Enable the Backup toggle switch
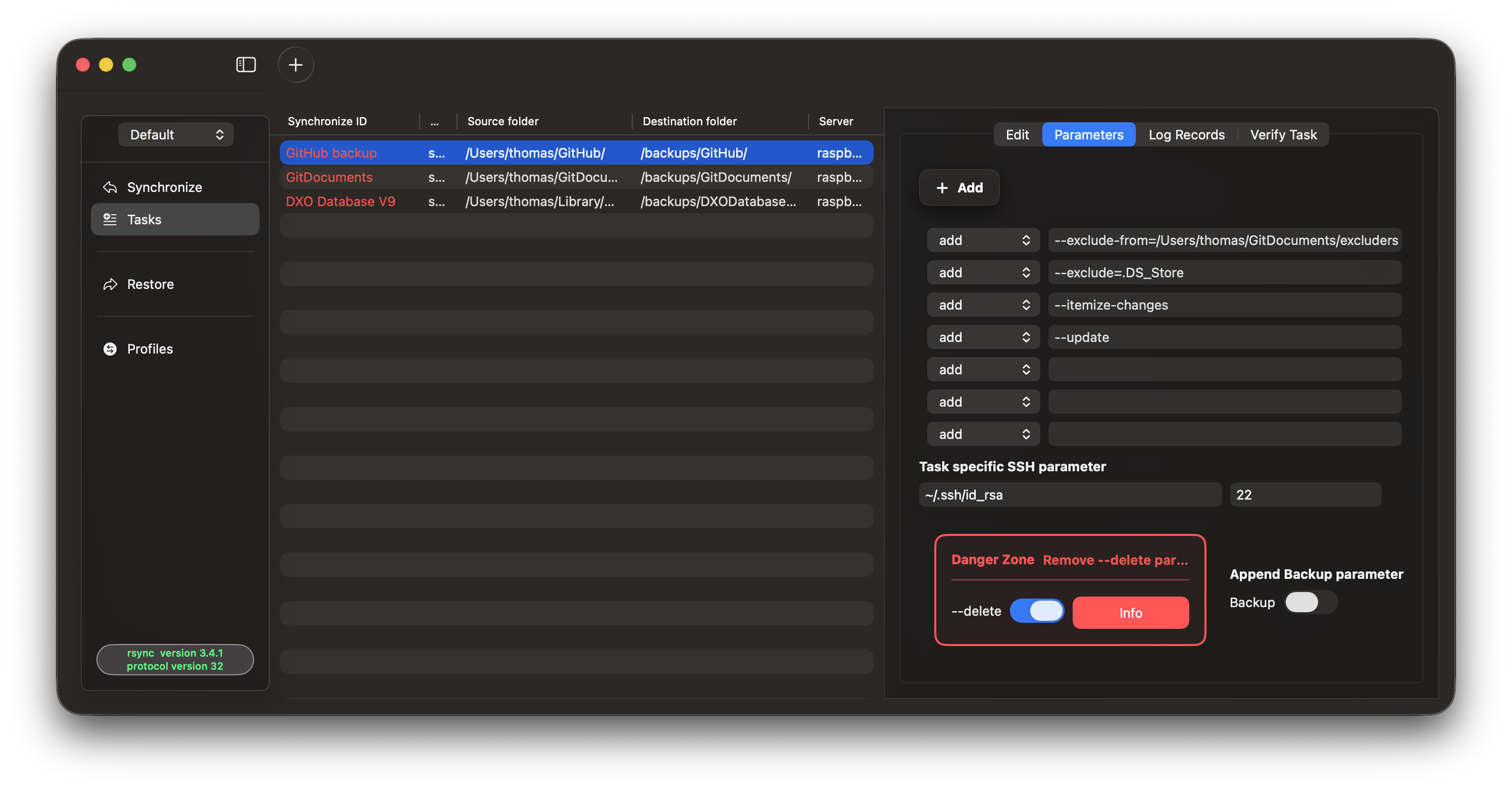The height and width of the screenshot is (790, 1512). coord(1310,602)
